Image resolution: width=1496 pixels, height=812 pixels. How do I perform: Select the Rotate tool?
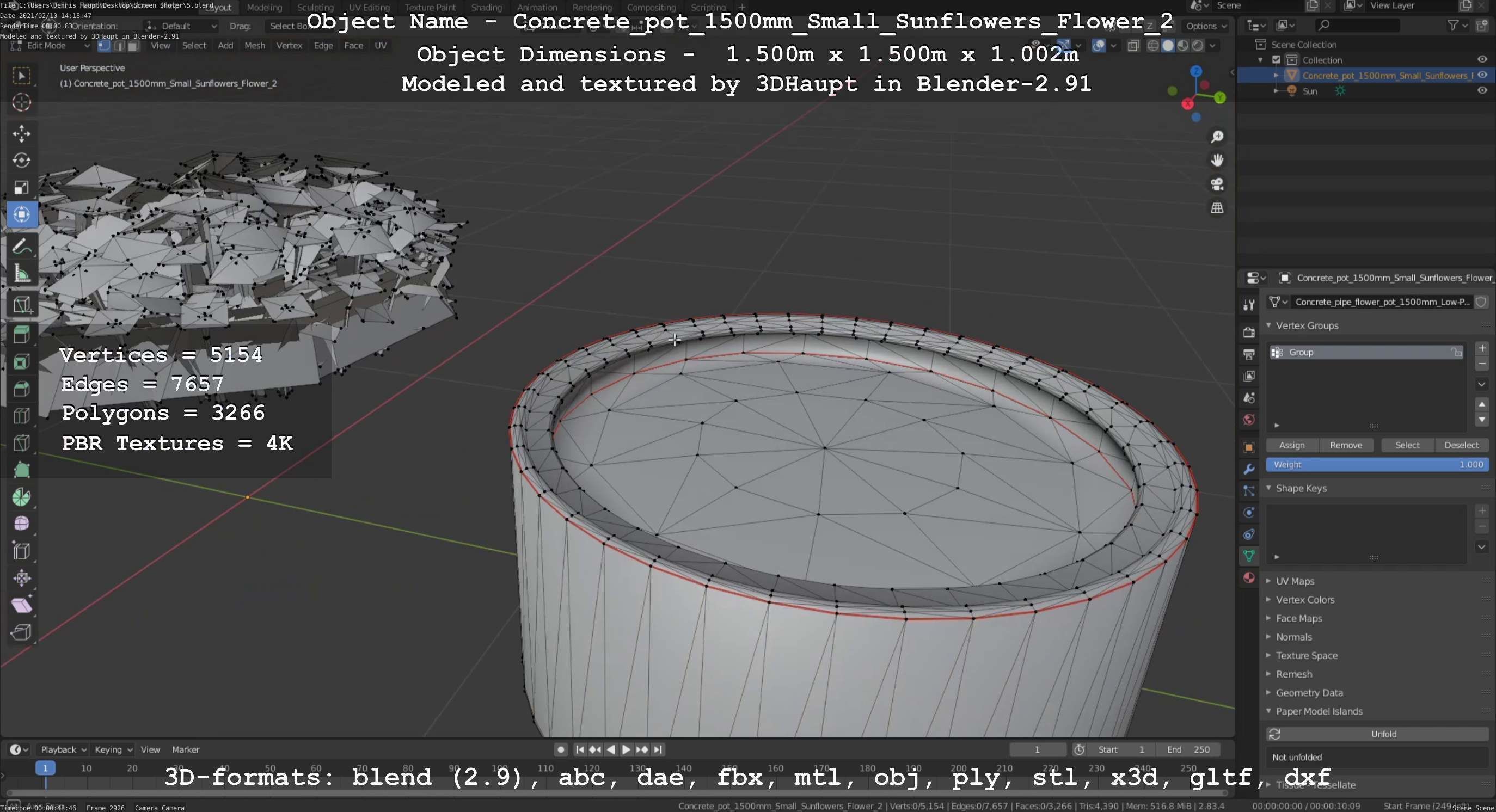(21, 160)
